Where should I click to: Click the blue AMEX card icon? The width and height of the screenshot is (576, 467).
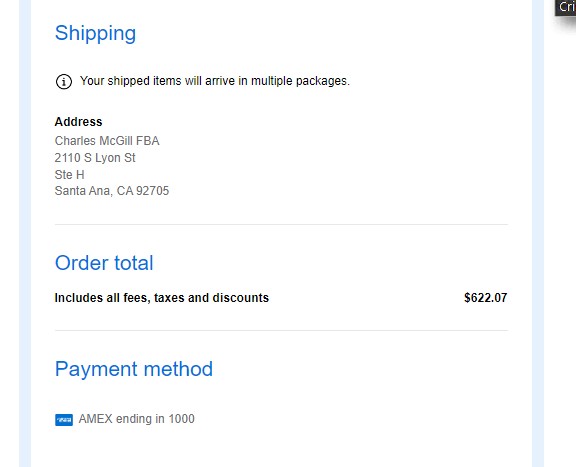point(64,420)
